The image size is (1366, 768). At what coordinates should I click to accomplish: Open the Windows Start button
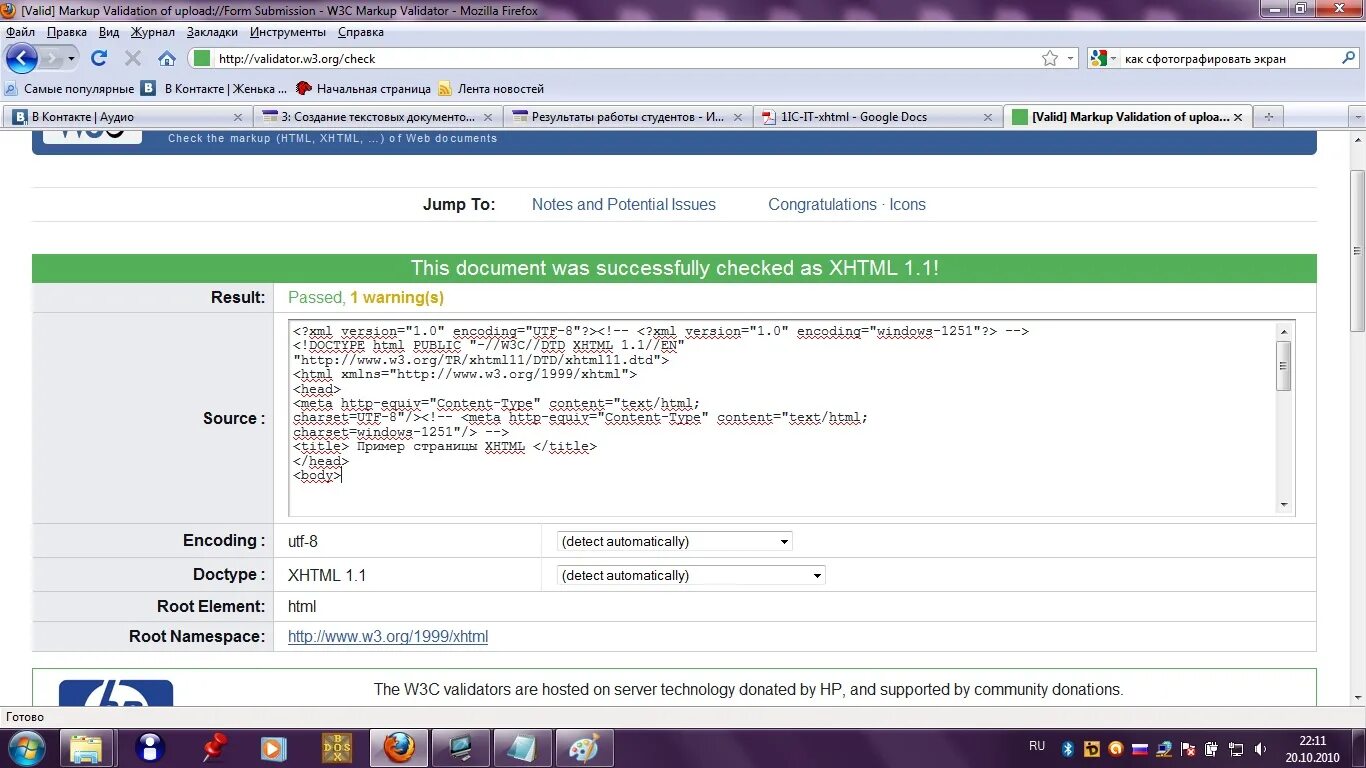coord(25,747)
